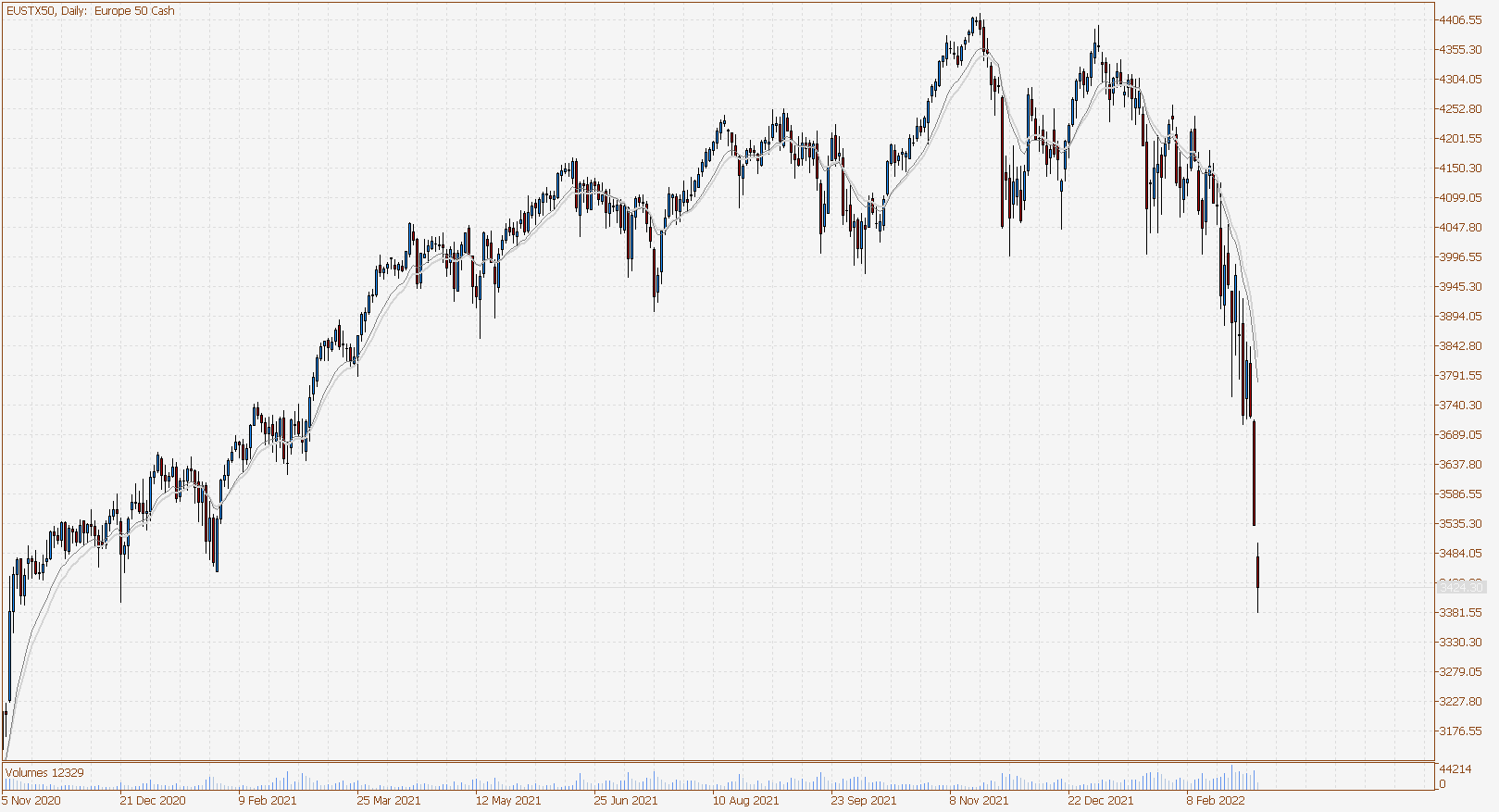The width and height of the screenshot is (1499, 812).
Task: Click the 3740.30 price axis label
Action: pyautogui.click(x=1460, y=405)
